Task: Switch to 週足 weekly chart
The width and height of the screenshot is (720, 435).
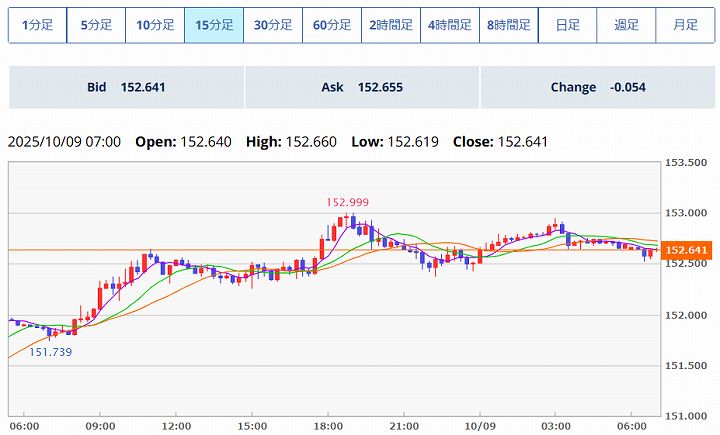Action: tap(627, 25)
